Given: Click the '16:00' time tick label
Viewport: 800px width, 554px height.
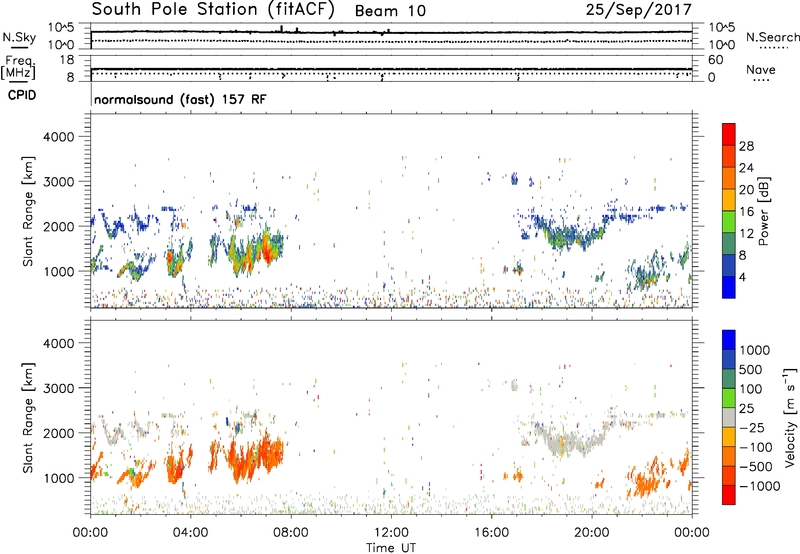Looking at the screenshot, I should (491, 533).
